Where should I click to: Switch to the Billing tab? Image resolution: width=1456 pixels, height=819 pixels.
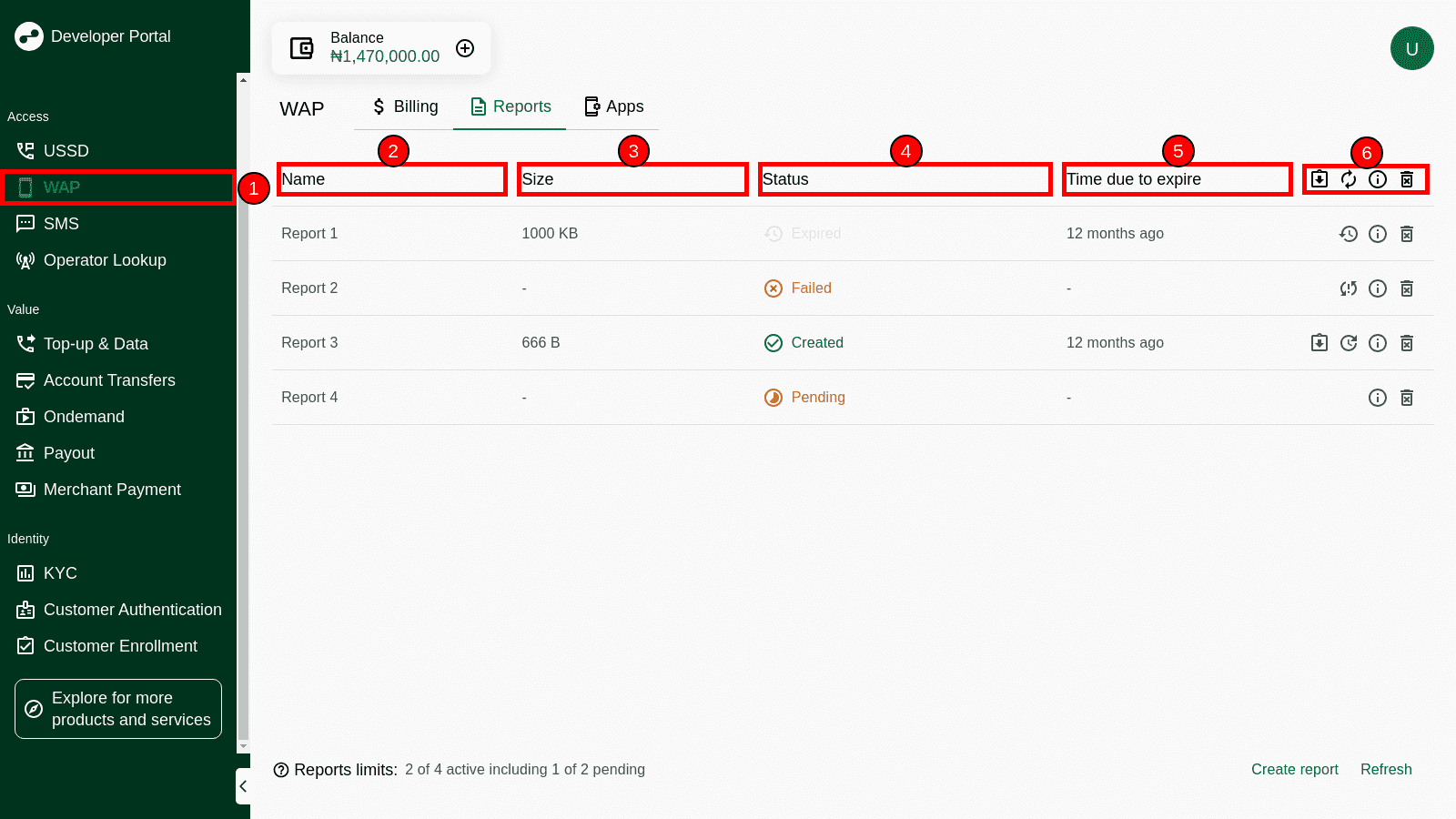(x=404, y=106)
